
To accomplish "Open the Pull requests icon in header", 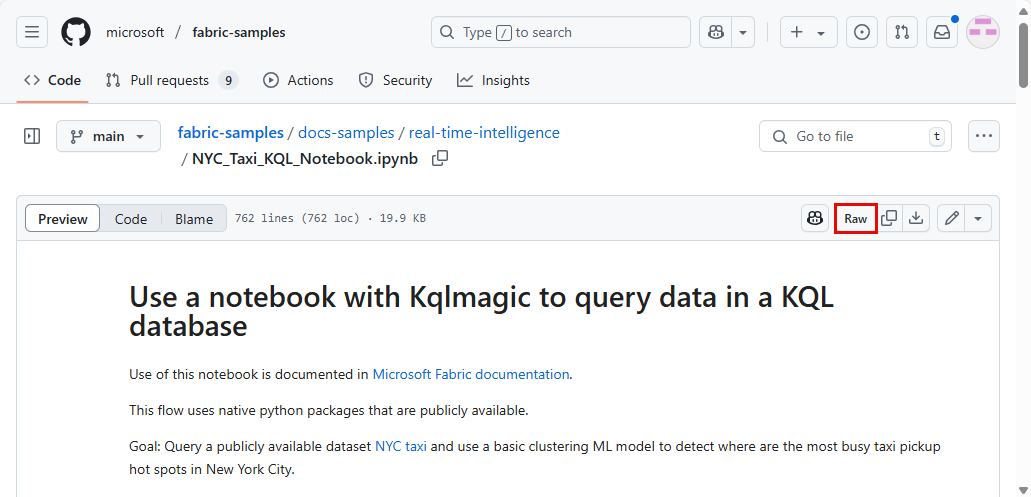I will (x=902, y=32).
